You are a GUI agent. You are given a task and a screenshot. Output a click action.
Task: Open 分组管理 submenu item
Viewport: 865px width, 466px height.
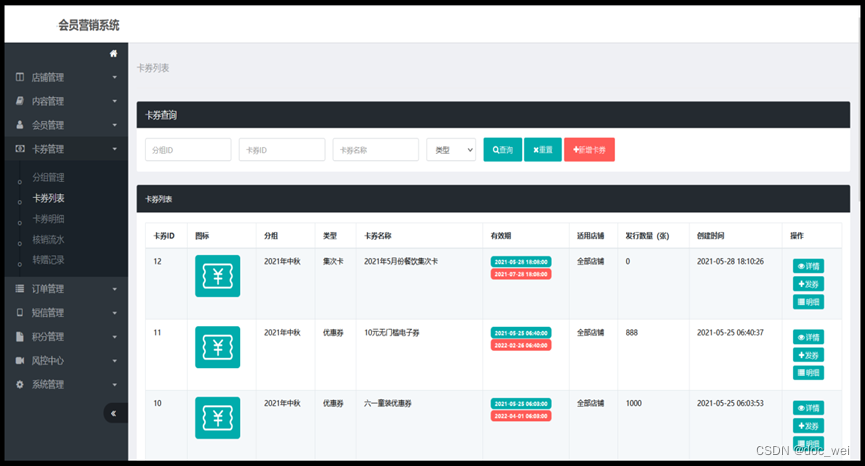(x=49, y=177)
